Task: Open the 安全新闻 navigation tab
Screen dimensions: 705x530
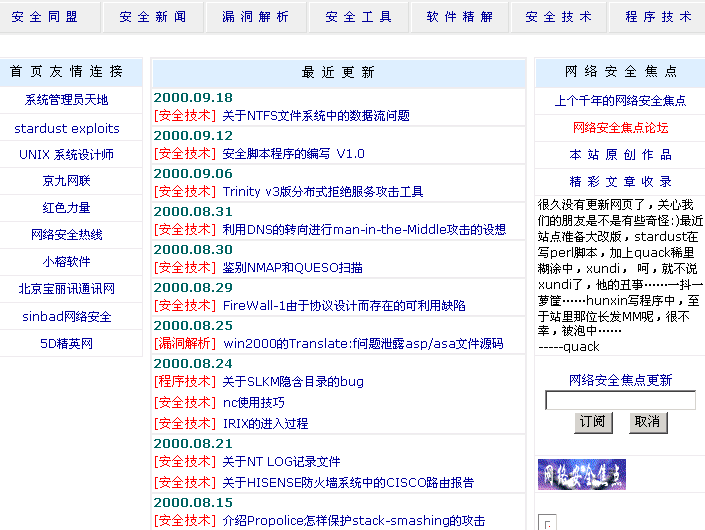Action: click(x=153, y=17)
